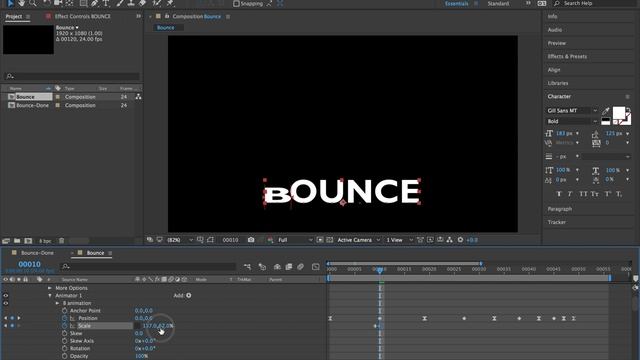640x360 pixels.
Task: Toggle the Position stopwatch
Action: pos(64,318)
